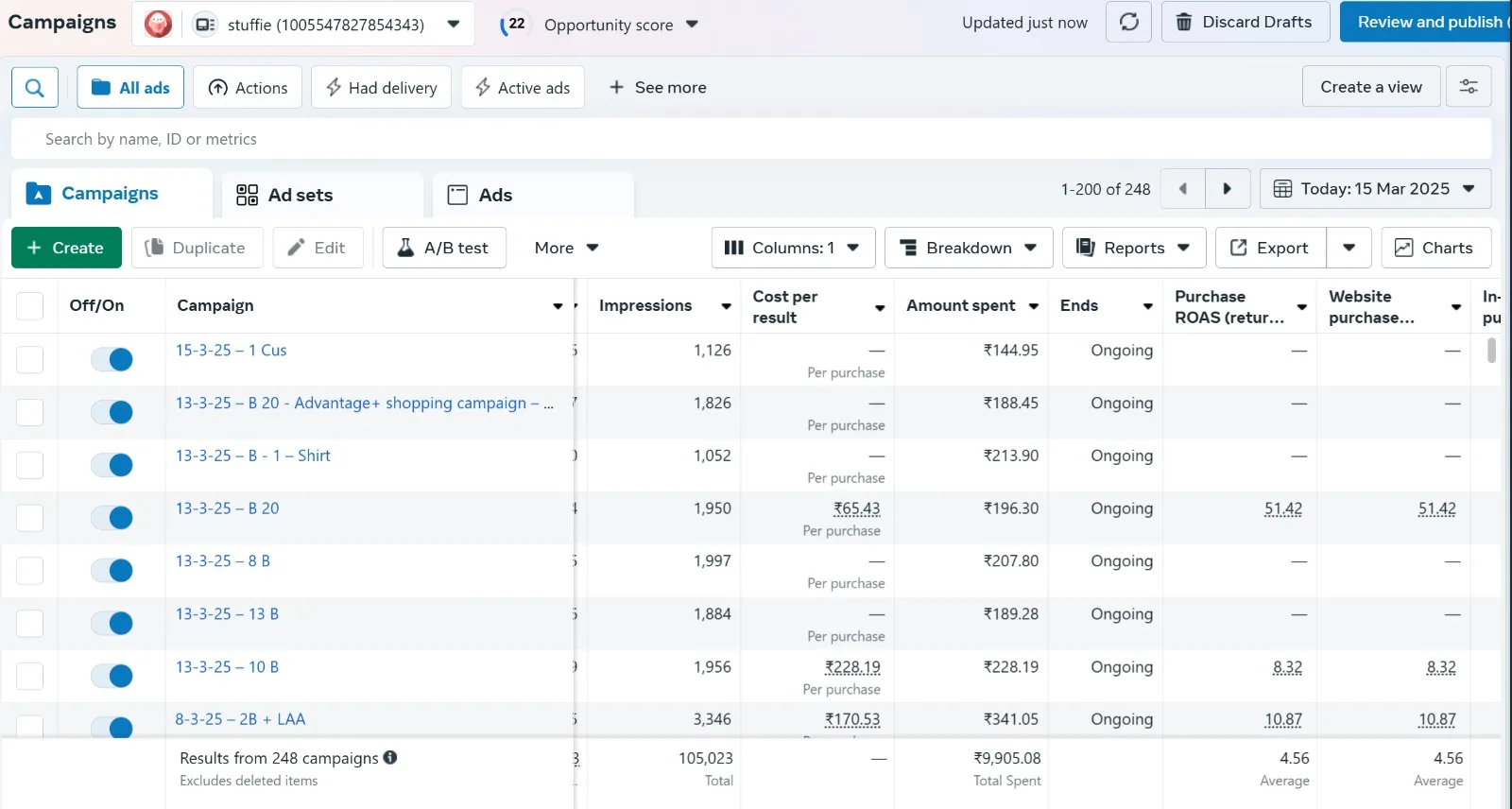The width and height of the screenshot is (1512, 809).
Task: Open Impressions column sort menu
Action: (x=726, y=306)
